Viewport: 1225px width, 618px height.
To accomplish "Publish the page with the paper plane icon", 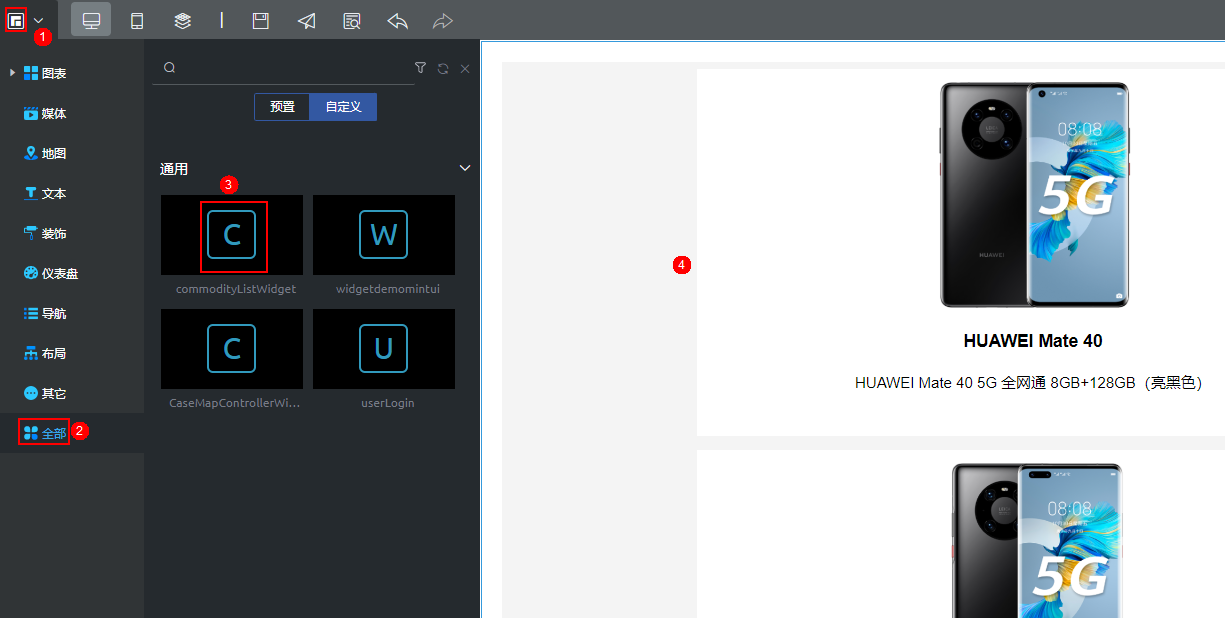I will 307,21.
